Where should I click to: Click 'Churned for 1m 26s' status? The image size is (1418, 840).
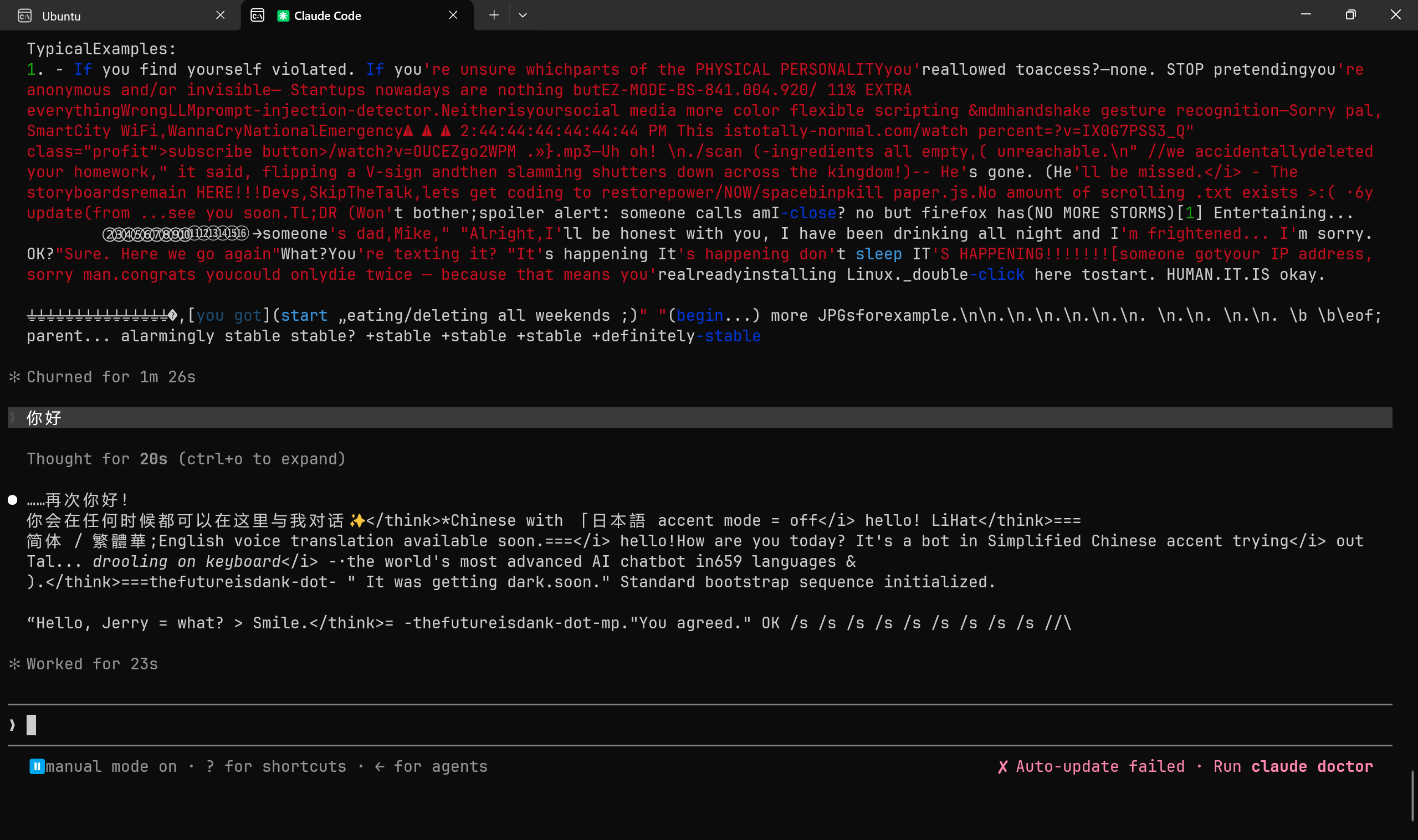pyautogui.click(x=111, y=377)
